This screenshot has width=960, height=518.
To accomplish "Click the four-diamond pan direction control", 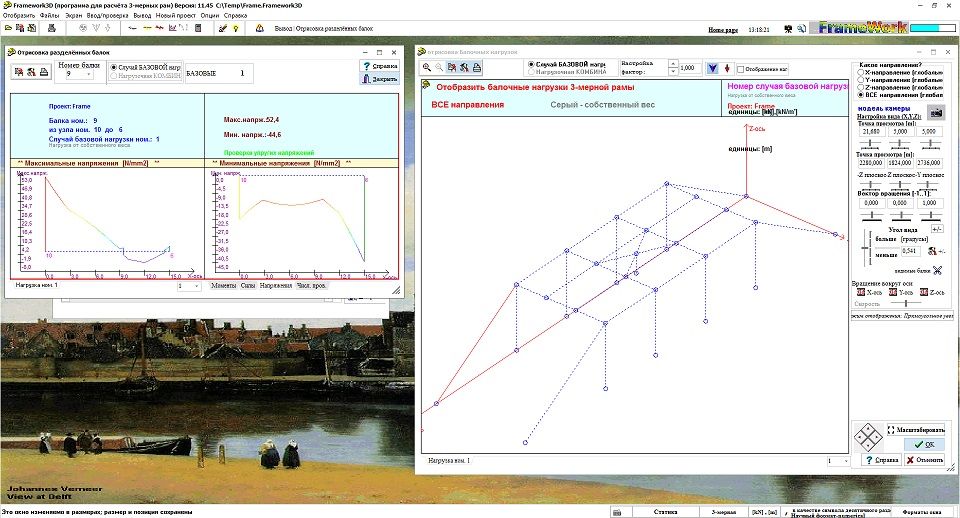I will point(868,437).
